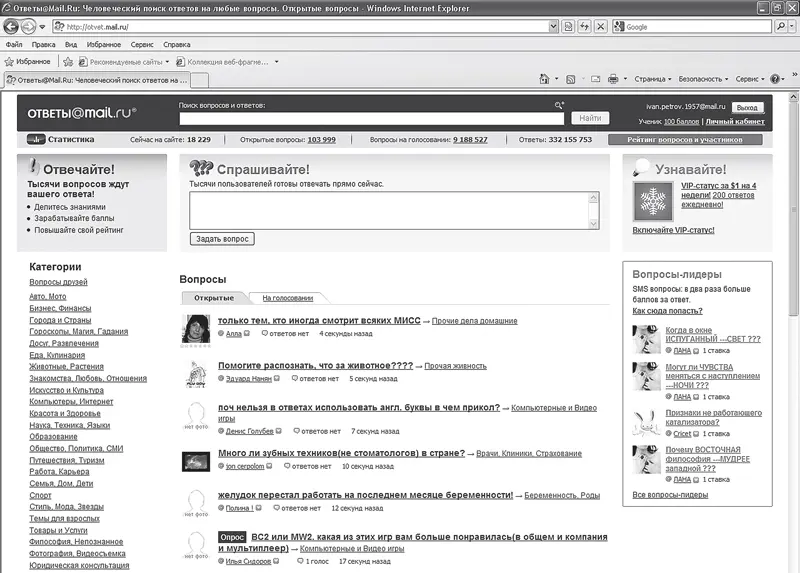Expand the Безопасность dropdown menu

coord(704,78)
